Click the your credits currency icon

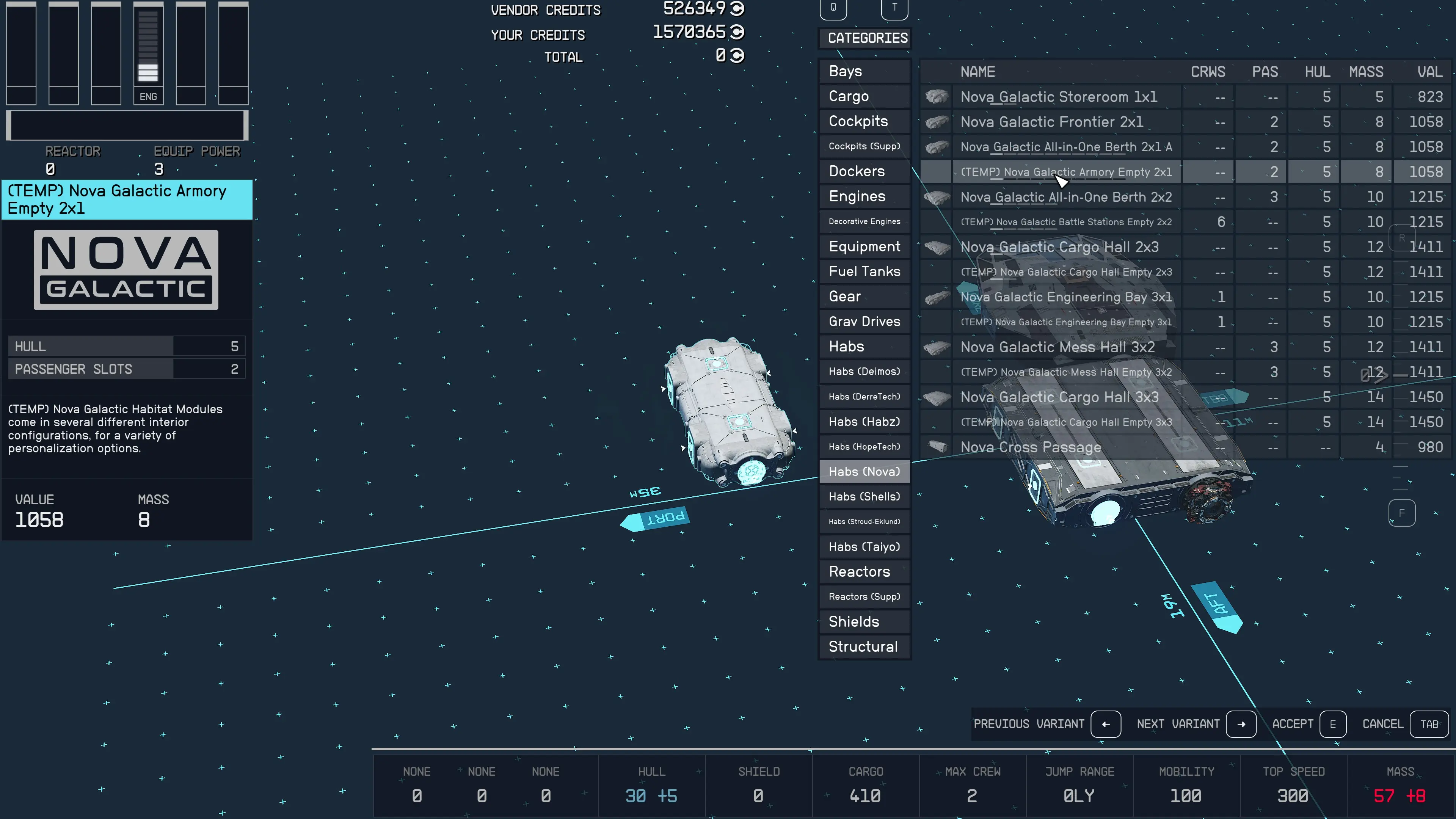[x=737, y=32]
